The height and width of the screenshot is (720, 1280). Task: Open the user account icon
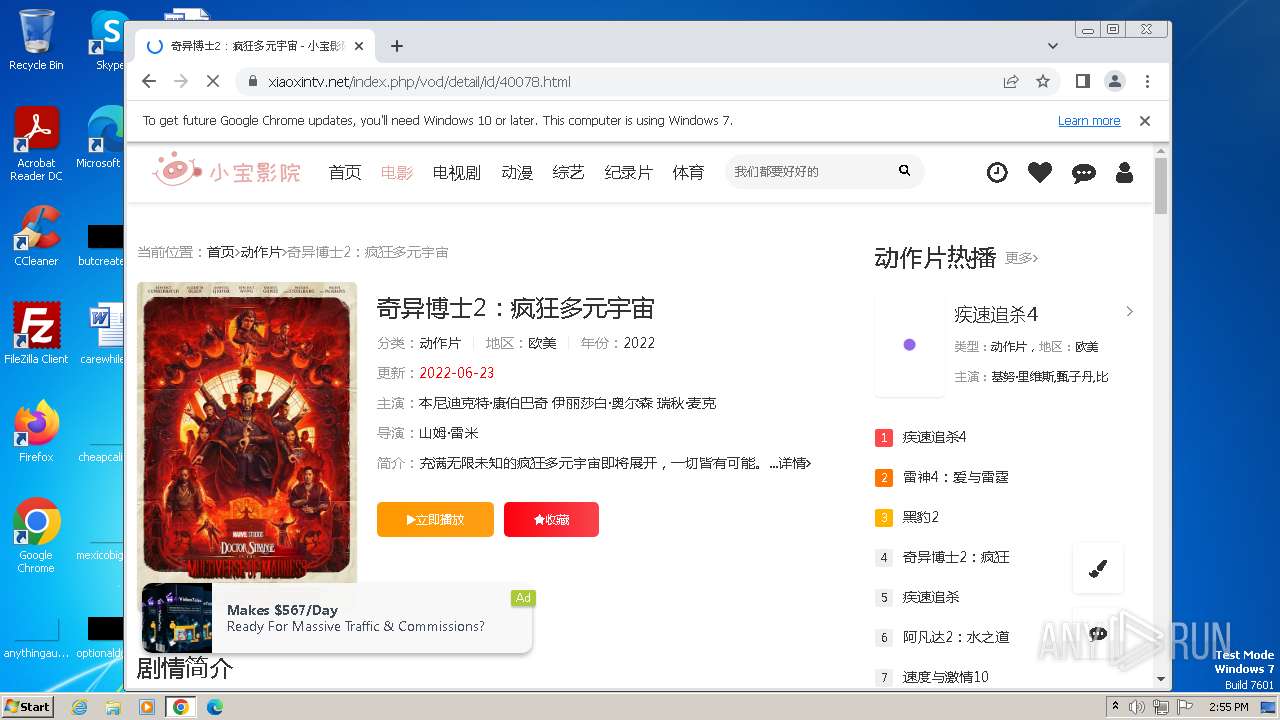[x=1124, y=172]
